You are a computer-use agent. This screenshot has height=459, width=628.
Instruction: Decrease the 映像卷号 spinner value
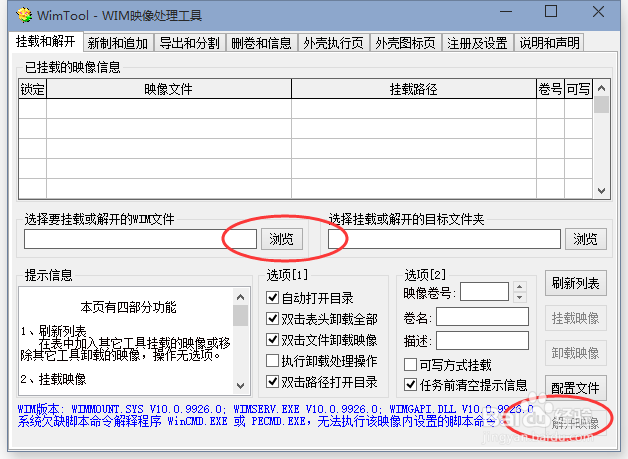519,297
